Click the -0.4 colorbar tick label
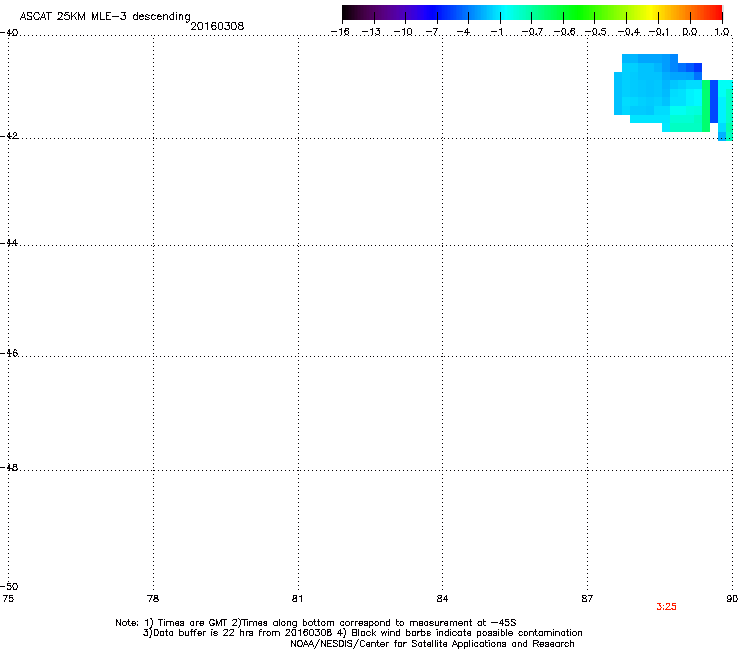The height and width of the screenshot is (650, 740). [x=628, y=32]
